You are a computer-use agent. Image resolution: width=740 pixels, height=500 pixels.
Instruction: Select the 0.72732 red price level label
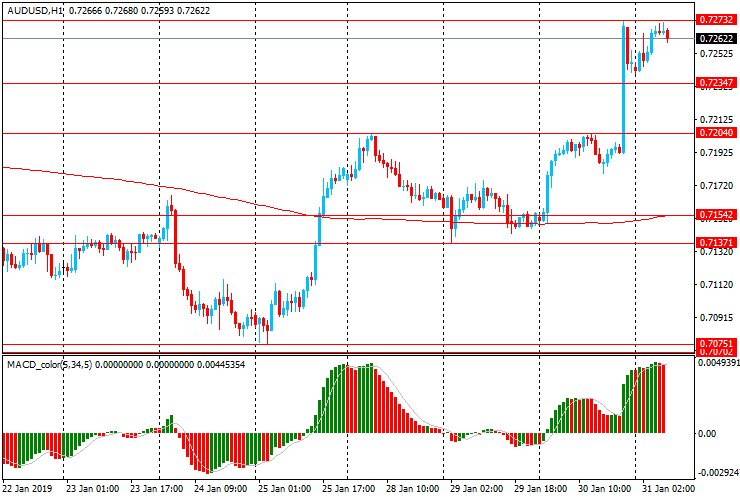click(x=716, y=20)
